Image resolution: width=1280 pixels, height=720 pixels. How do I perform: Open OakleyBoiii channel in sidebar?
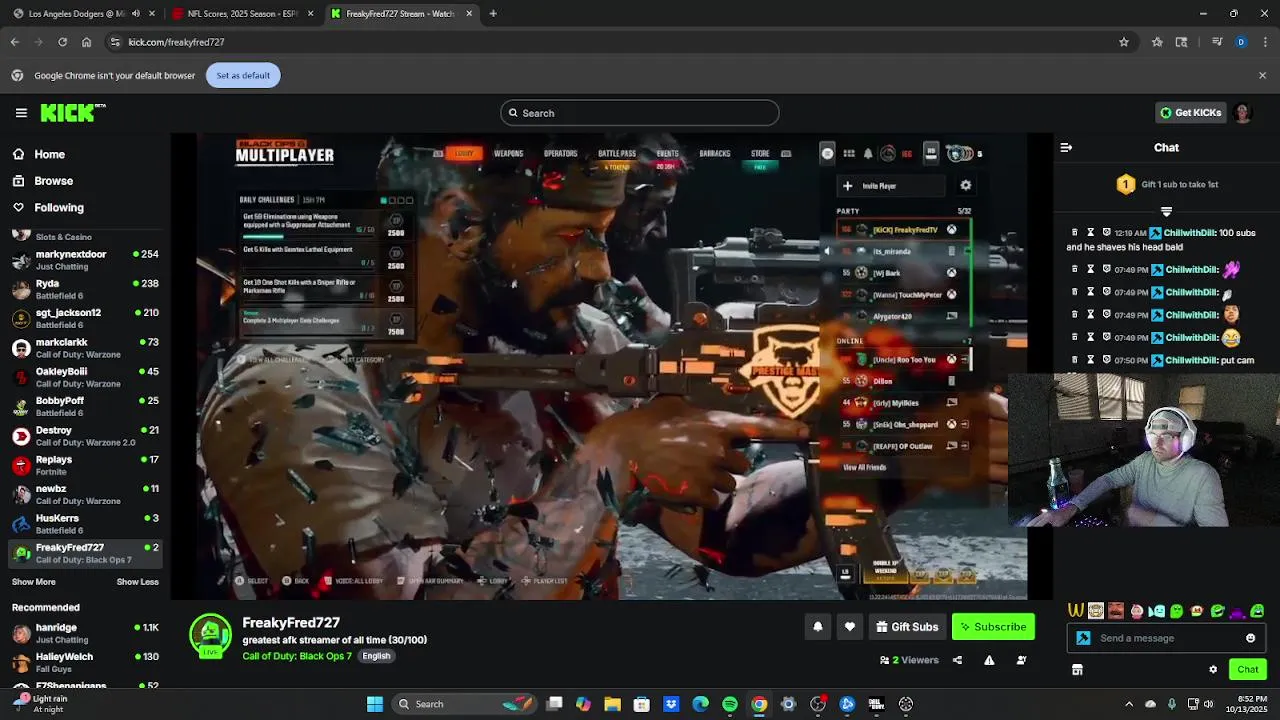pyautogui.click(x=85, y=377)
